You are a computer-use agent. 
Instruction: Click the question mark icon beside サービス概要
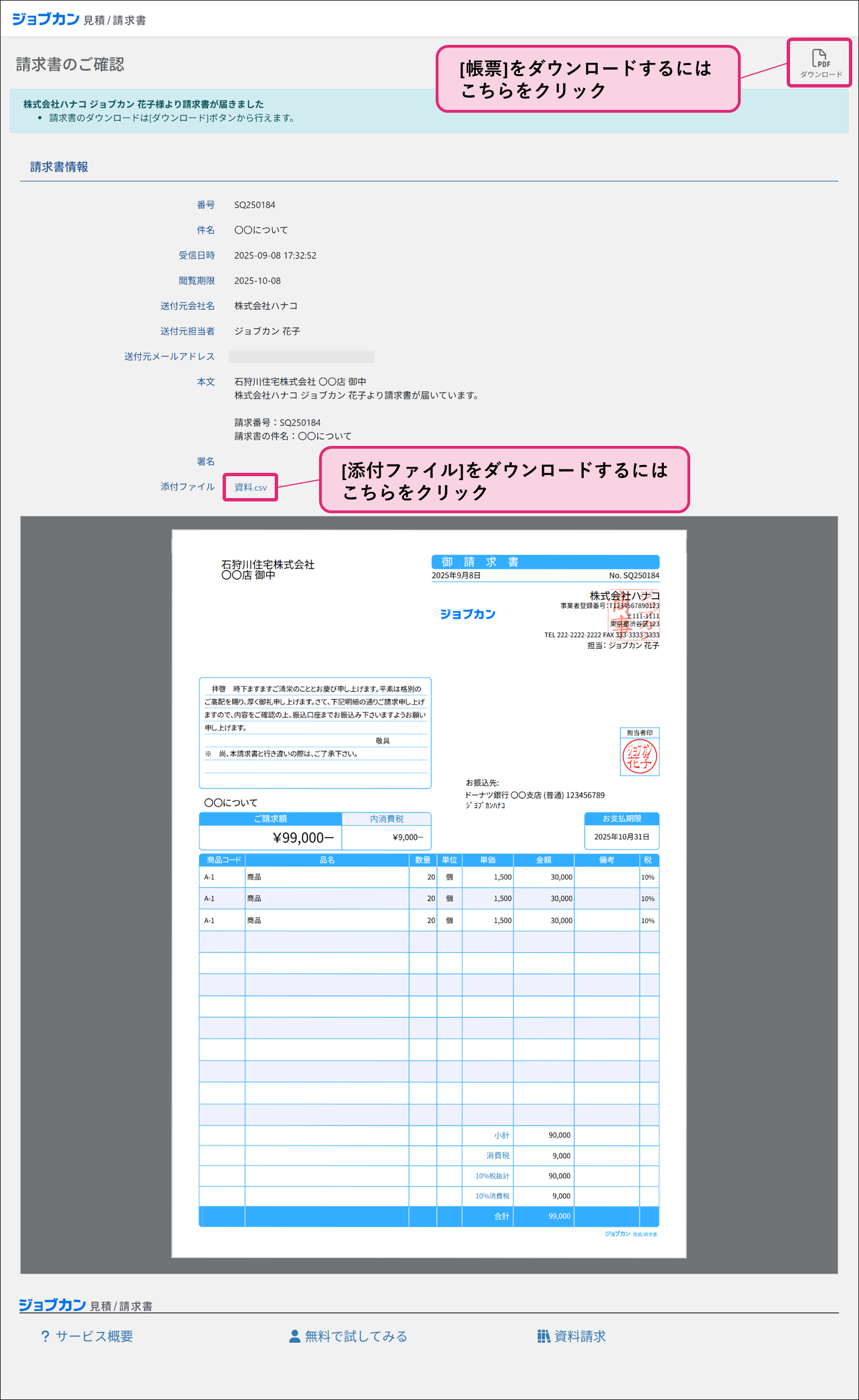point(45,1336)
